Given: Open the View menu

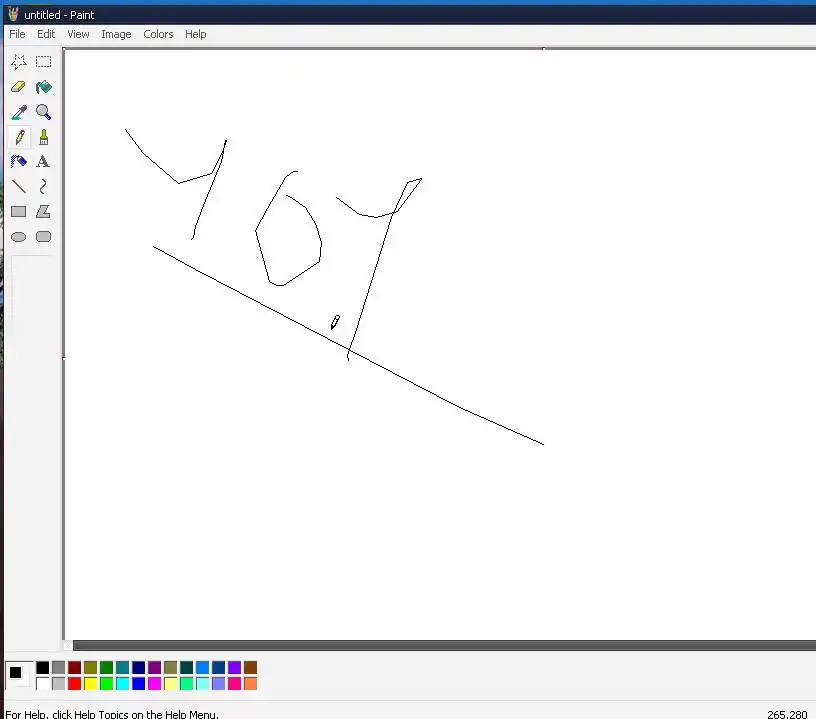Looking at the screenshot, I should (x=78, y=34).
